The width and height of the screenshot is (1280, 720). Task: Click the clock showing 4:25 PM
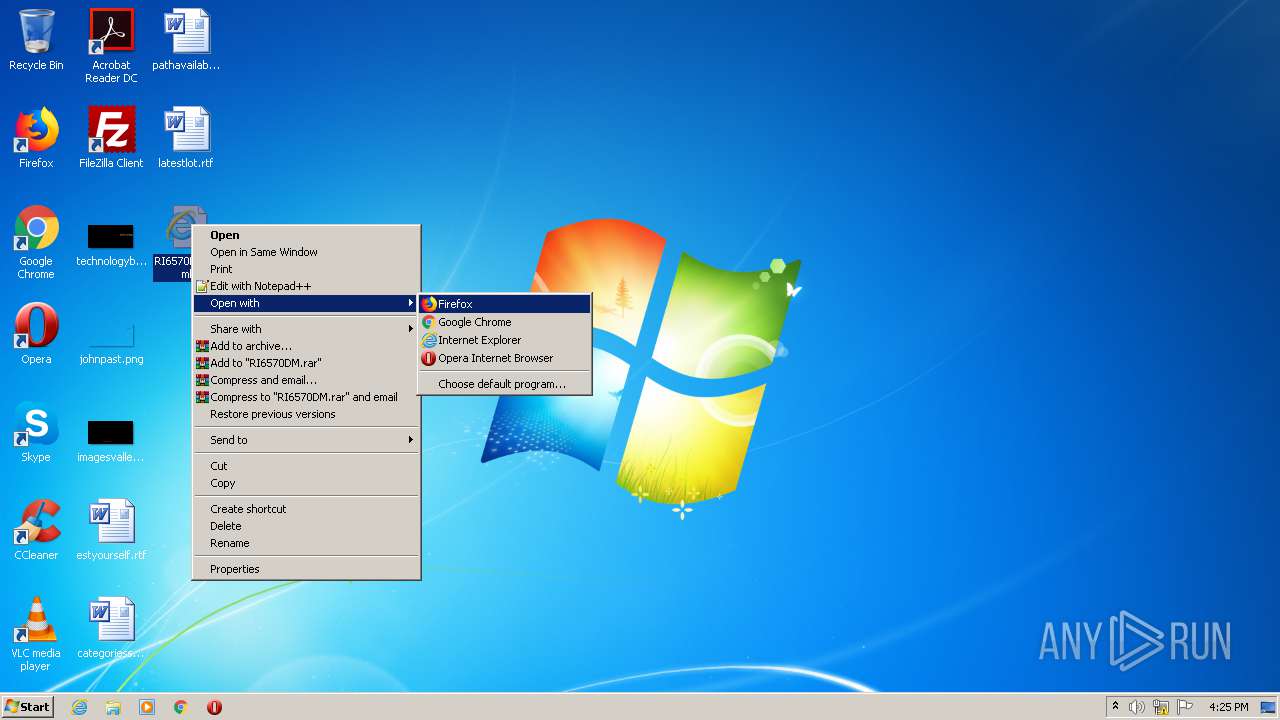pos(1228,707)
